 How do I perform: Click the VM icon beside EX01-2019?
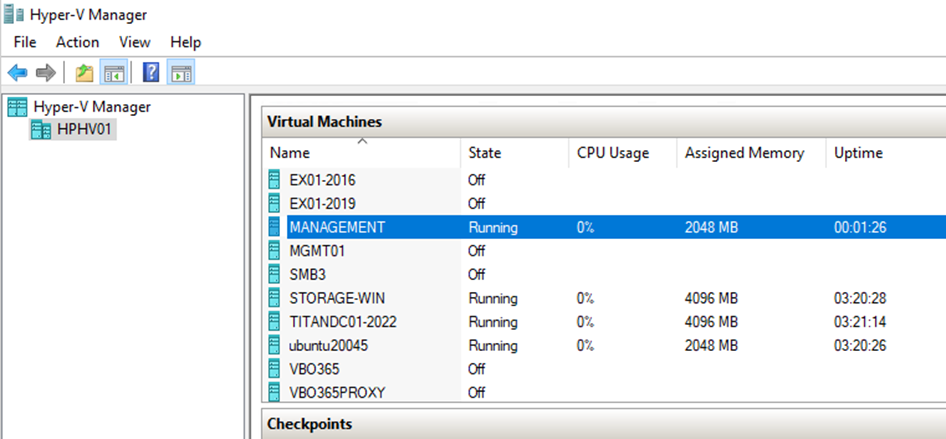pos(275,203)
